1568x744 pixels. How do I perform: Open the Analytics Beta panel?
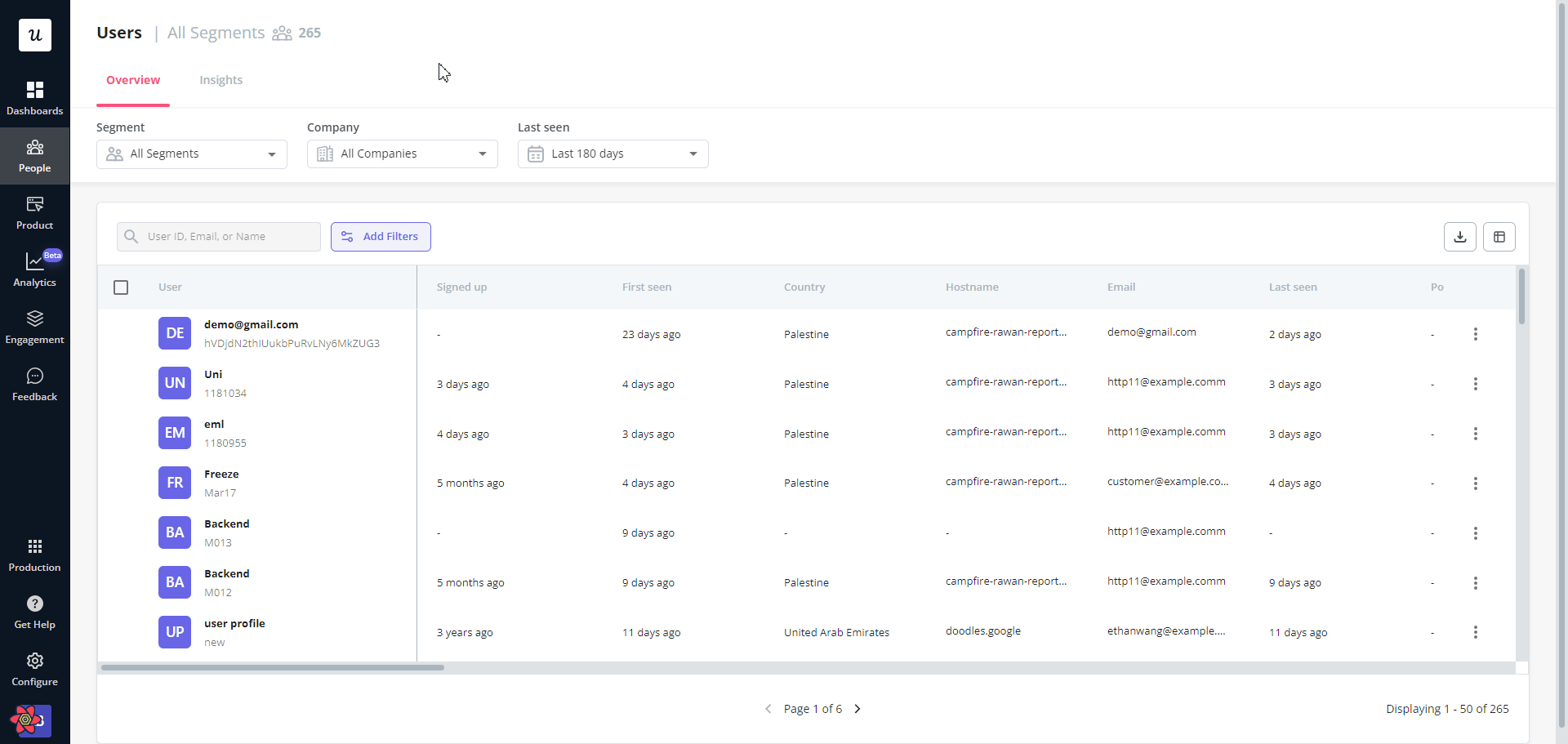point(34,270)
